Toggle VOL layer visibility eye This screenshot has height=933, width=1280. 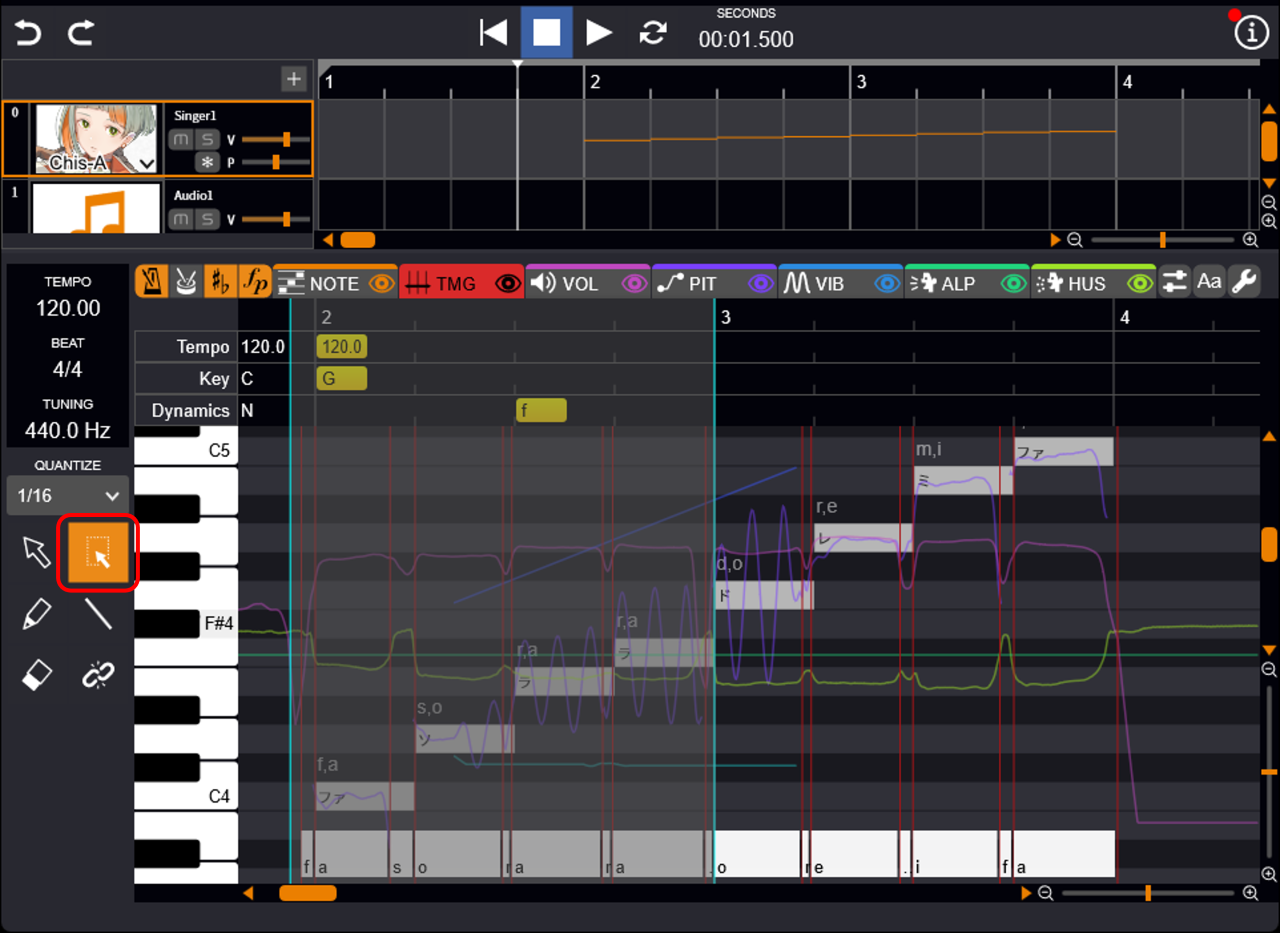pyautogui.click(x=634, y=284)
